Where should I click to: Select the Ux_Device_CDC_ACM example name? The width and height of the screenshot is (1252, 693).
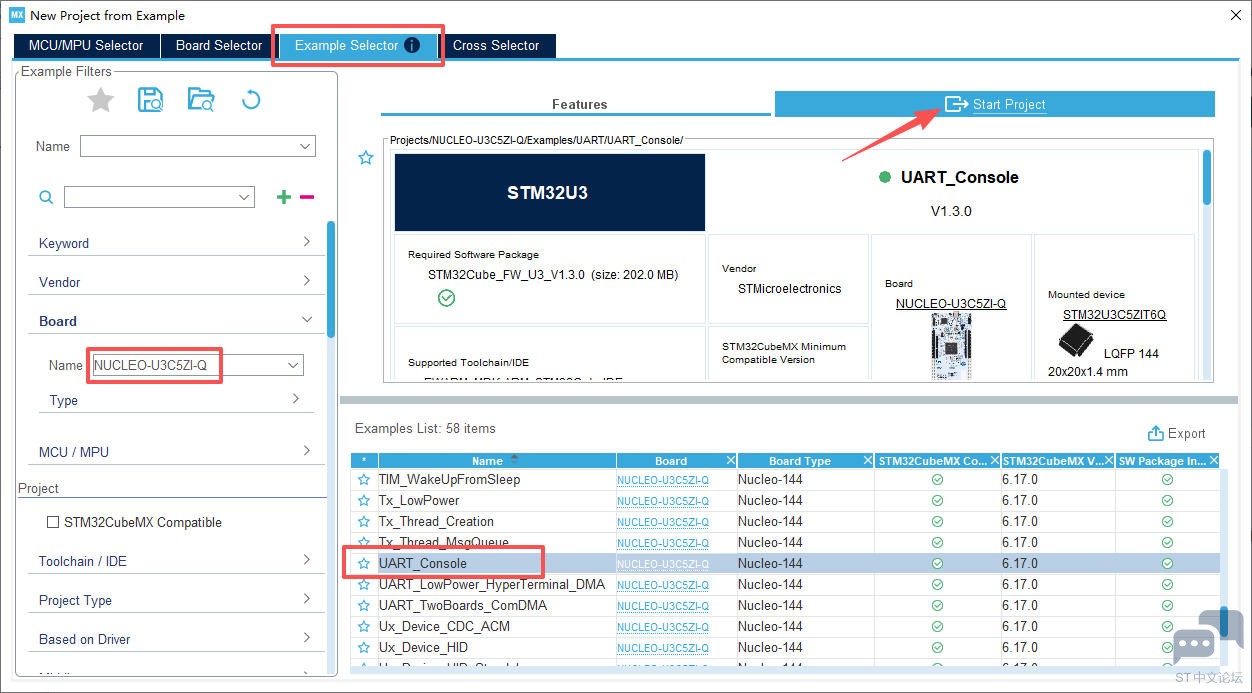(x=444, y=626)
